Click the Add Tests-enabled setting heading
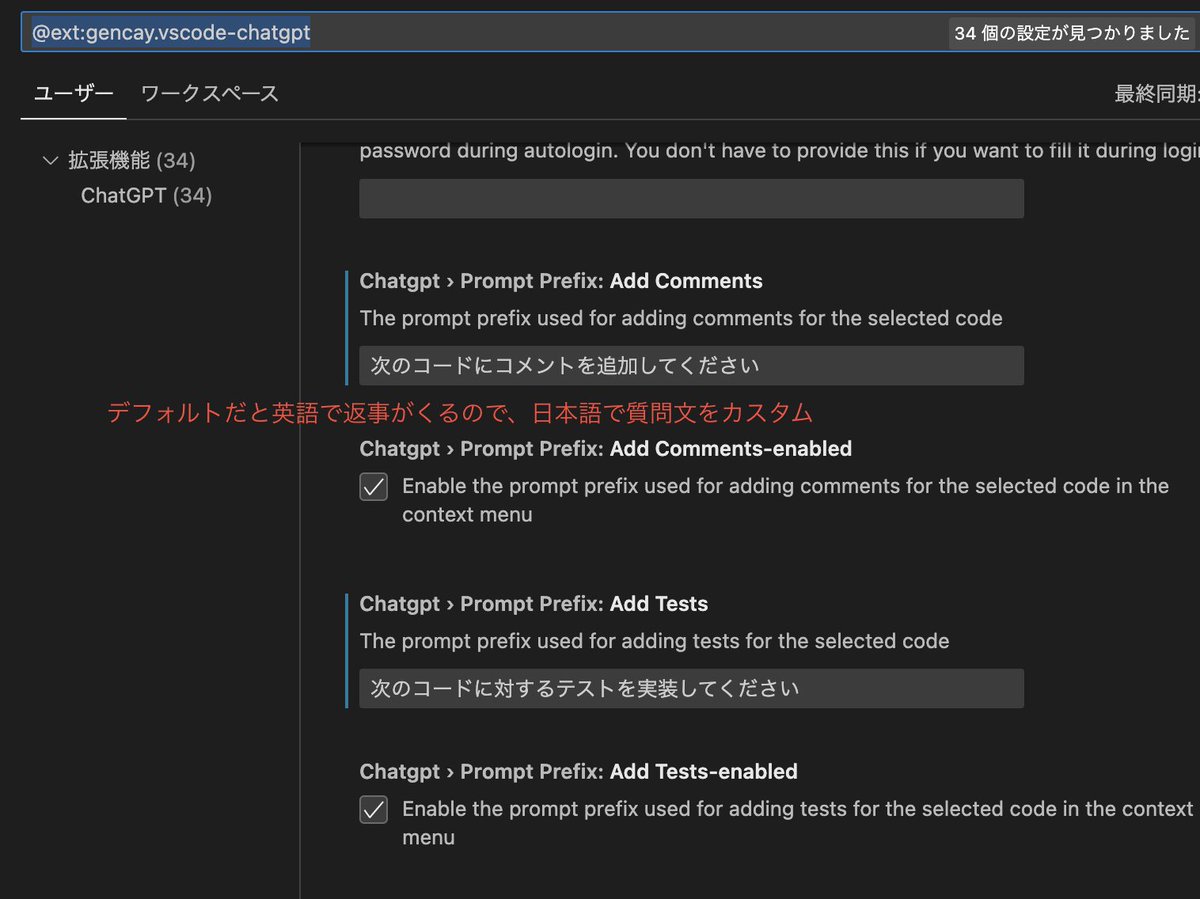Image resolution: width=1200 pixels, height=899 pixels. (x=579, y=773)
